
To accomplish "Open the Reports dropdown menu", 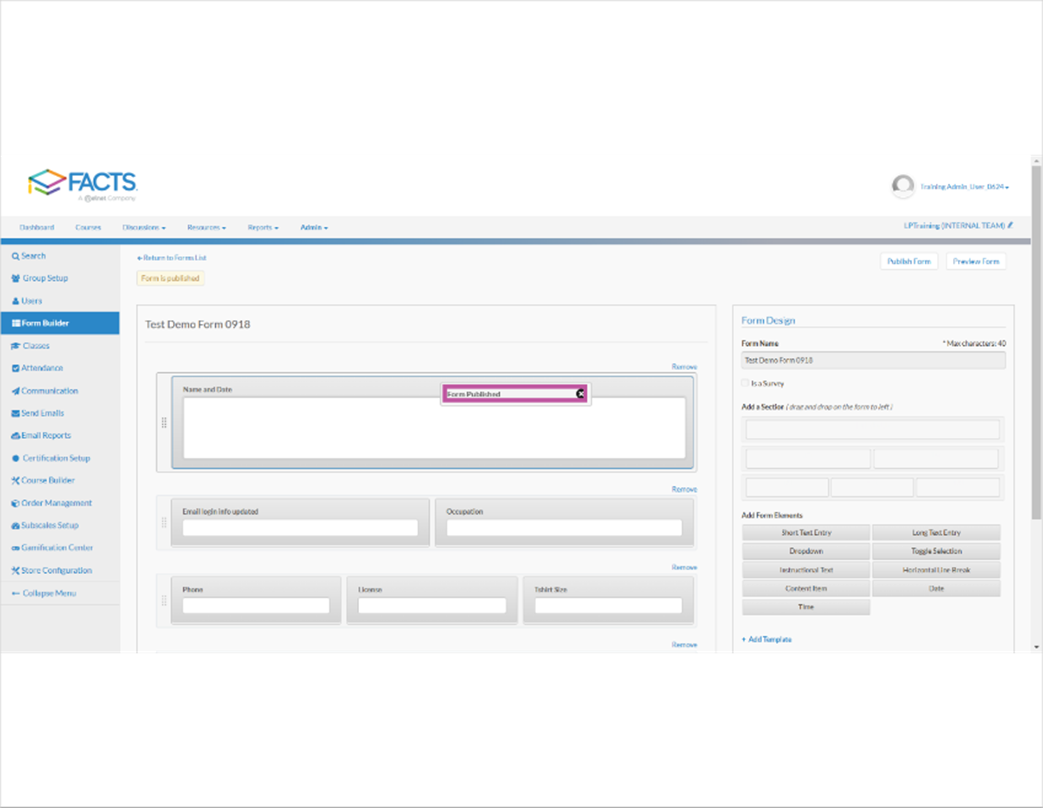I will coord(263,227).
